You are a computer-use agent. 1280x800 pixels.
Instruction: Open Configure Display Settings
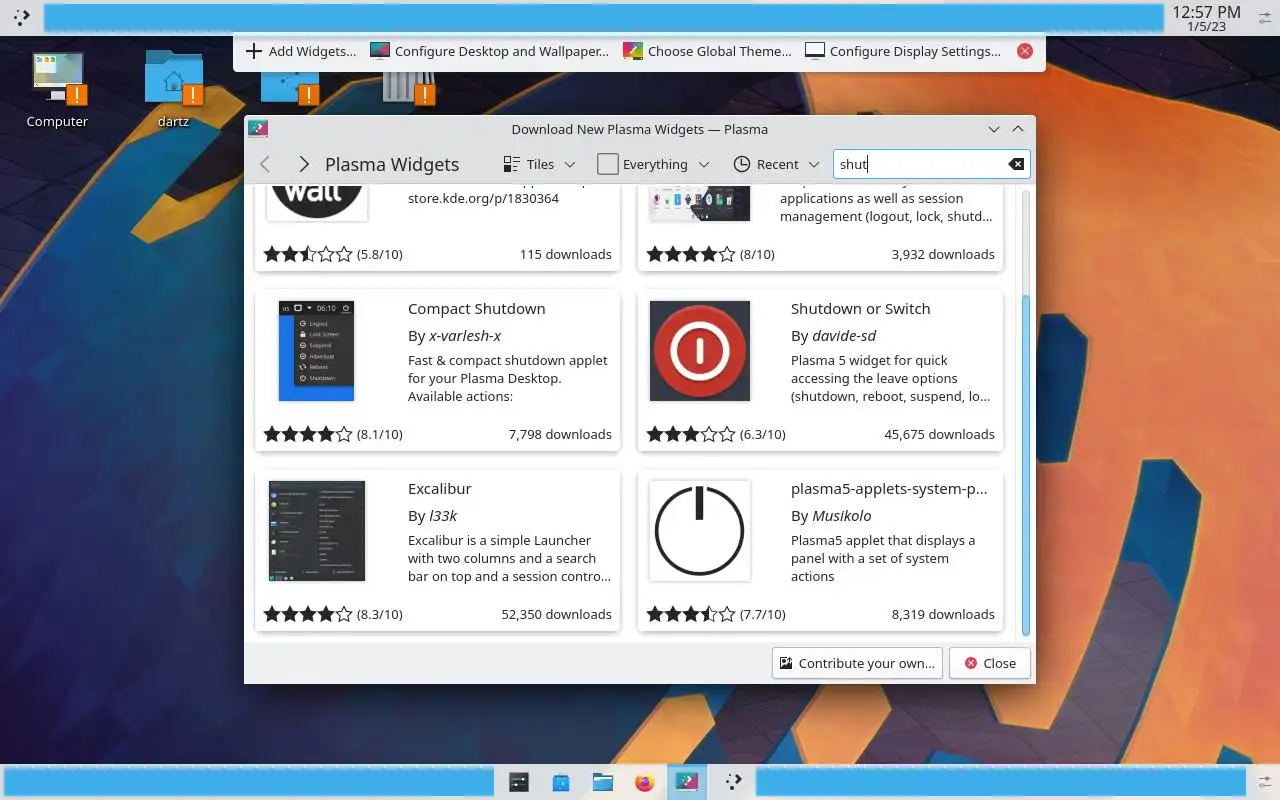point(903,51)
